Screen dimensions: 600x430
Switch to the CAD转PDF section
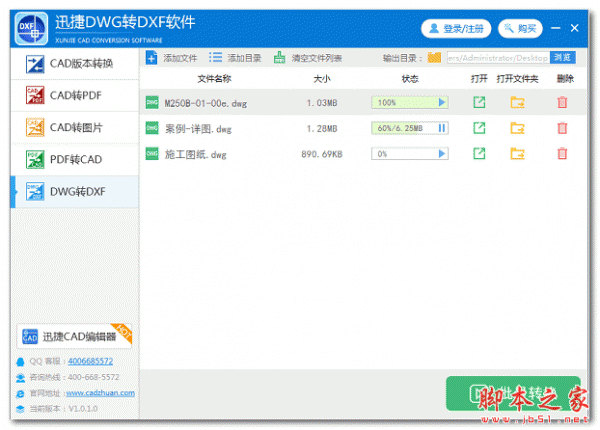[75, 95]
